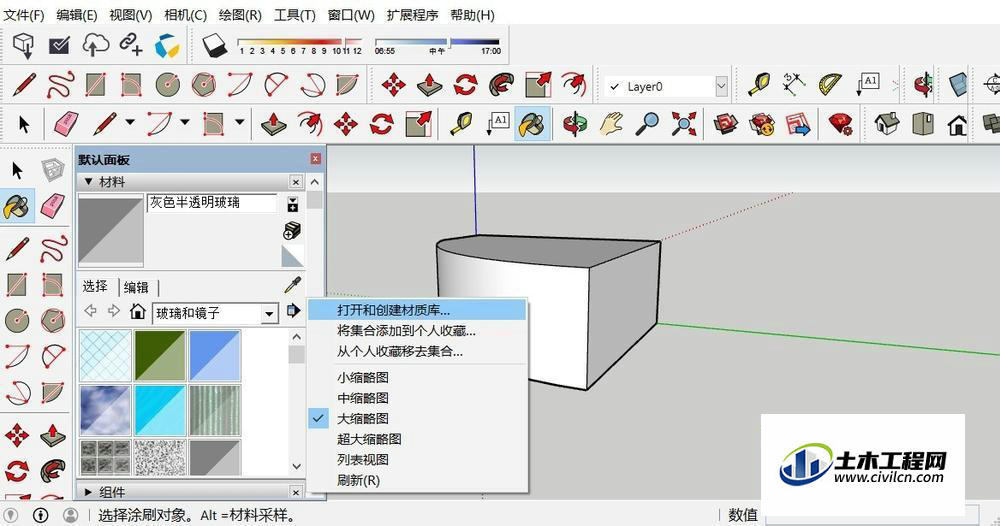This screenshot has width=1000, height=526.
Task: Open the 玻璃和镜子 material collection dropdown
Action: [269, 313]
